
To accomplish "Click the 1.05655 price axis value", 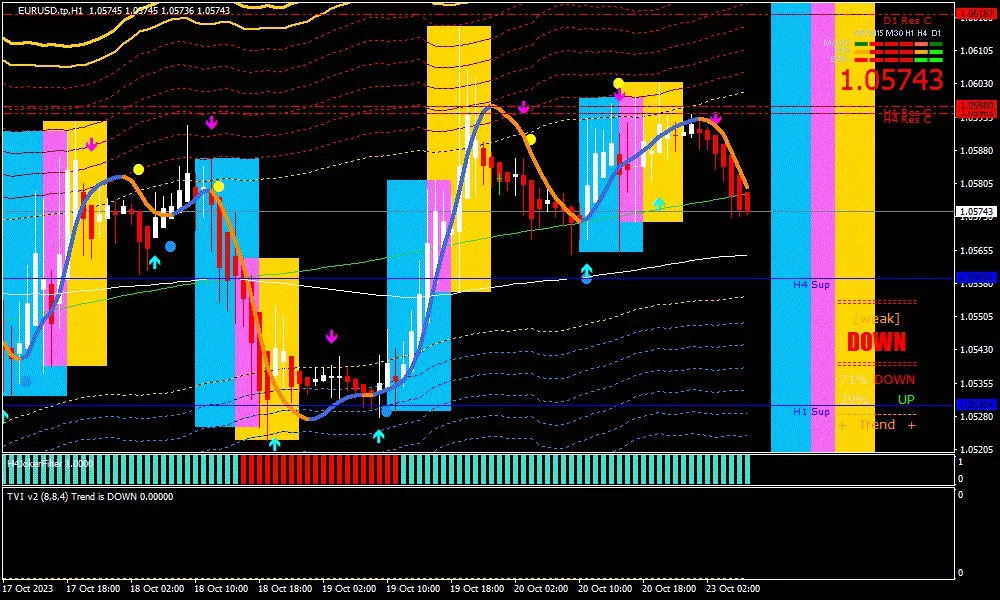I will (976, 251).
